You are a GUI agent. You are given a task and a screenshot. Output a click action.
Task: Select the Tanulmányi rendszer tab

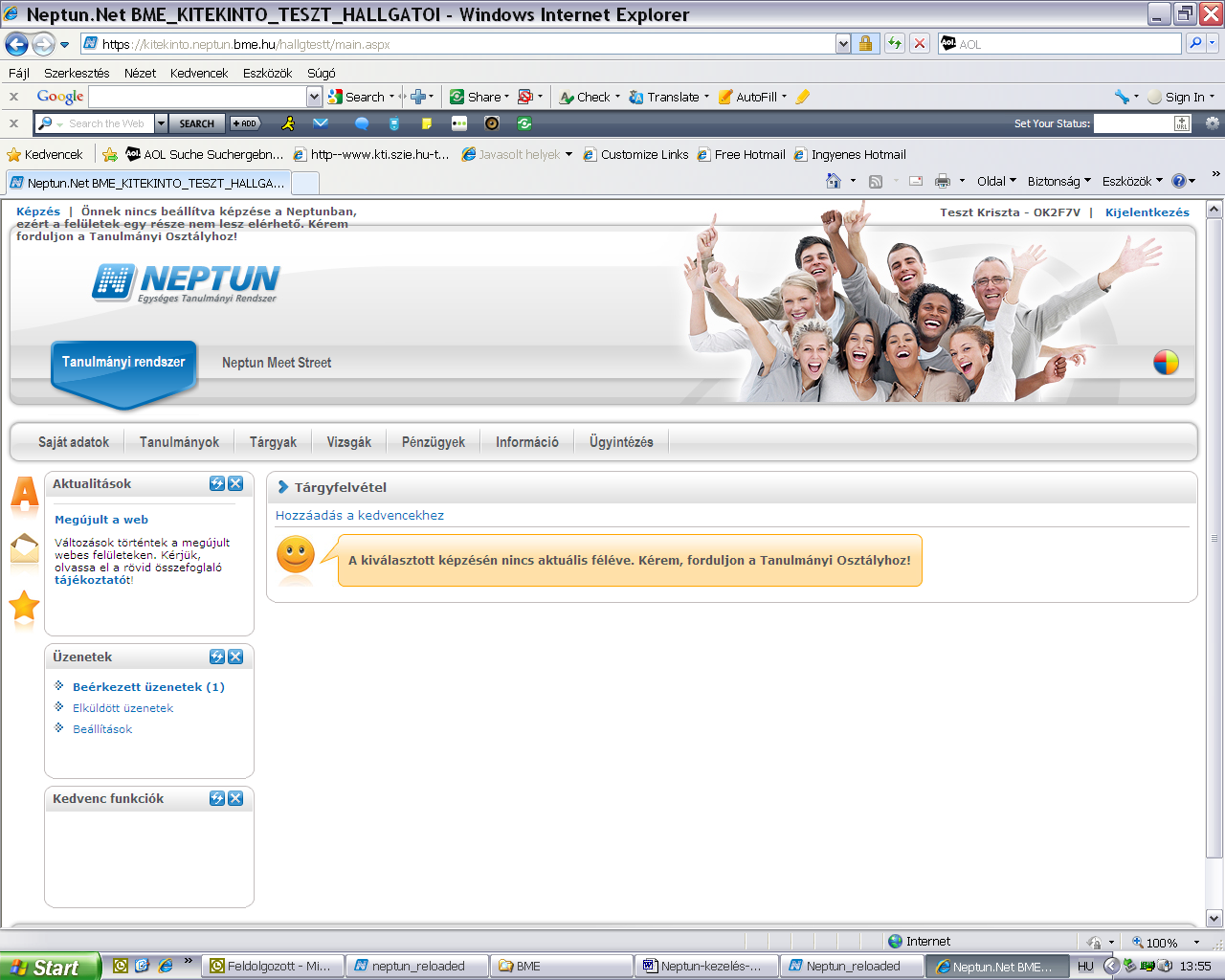coord(123,363)
